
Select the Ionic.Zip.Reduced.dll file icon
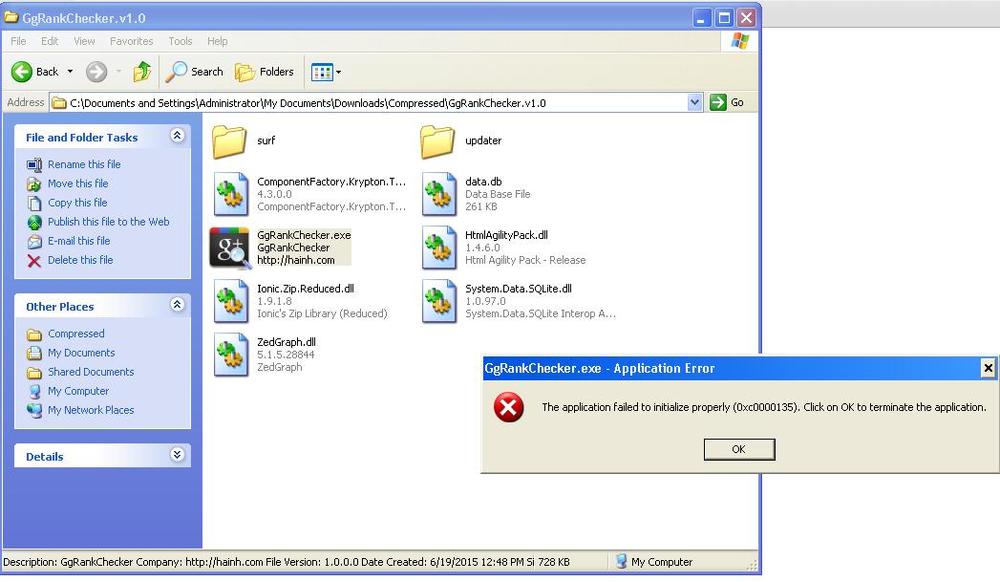pos(230,301)
